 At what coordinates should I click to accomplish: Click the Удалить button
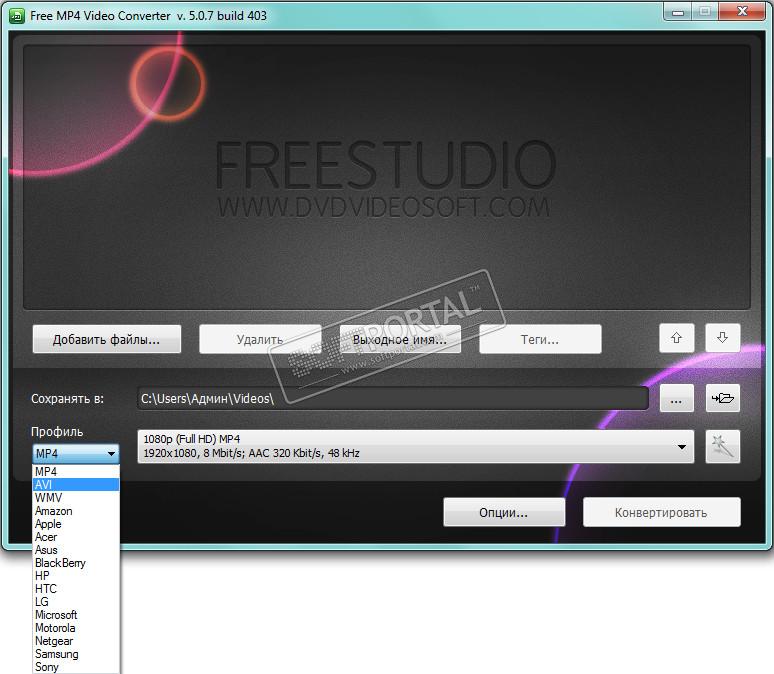tap(260, 339)
